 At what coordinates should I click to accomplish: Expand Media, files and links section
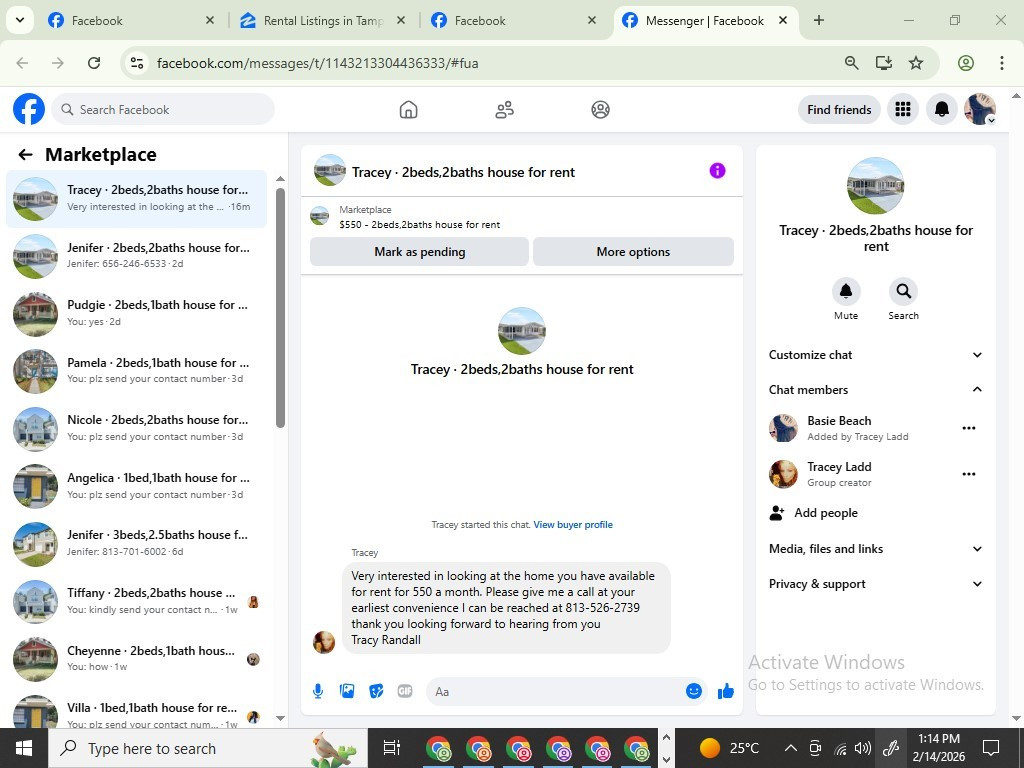tap(876, 549)
